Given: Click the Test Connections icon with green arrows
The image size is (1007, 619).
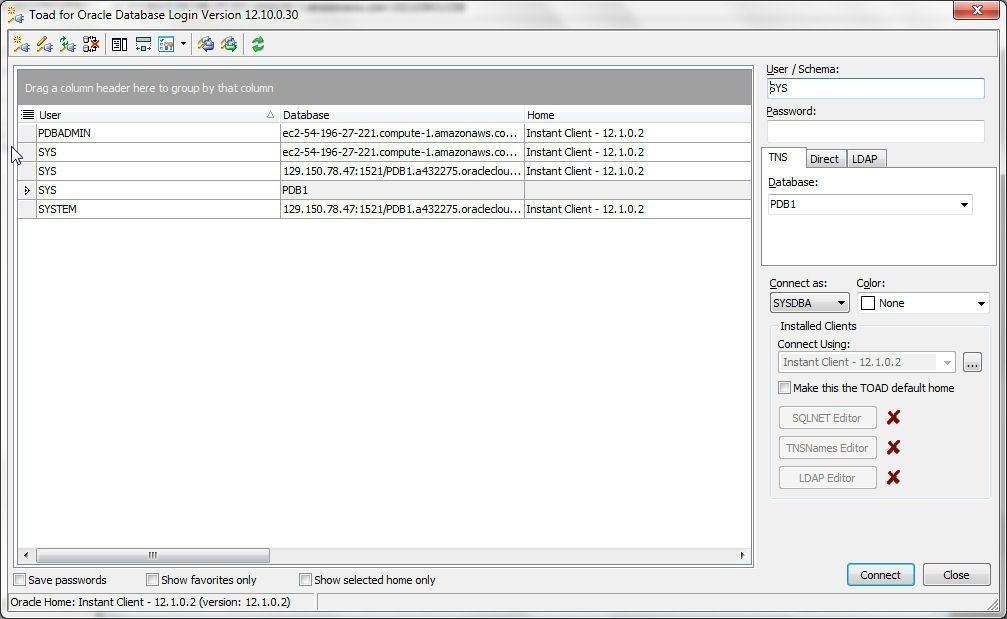Looking at the screenshot, I should tap(67, 44).
